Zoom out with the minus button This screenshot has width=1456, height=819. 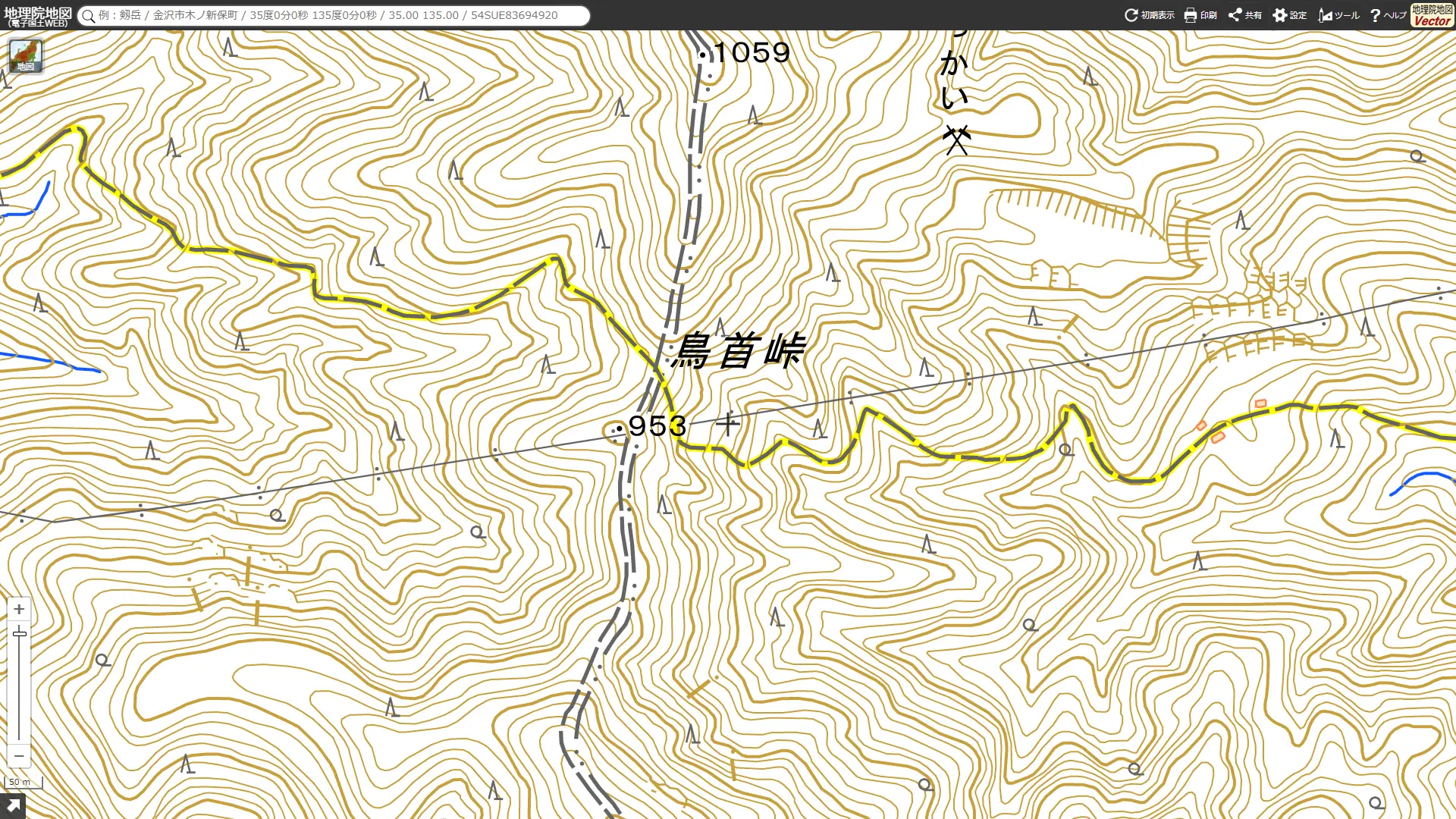tap(19, 755)
